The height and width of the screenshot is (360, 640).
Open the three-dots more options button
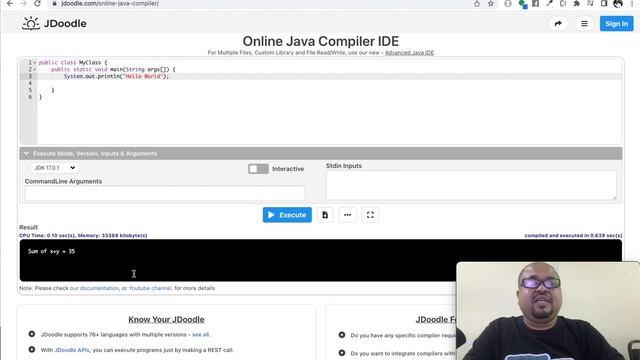[347, 215]
